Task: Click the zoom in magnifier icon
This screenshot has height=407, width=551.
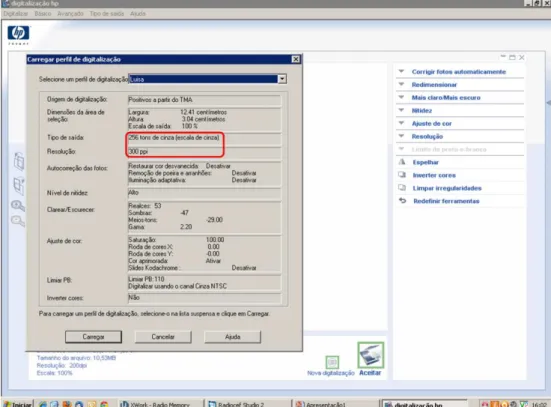Action: pos(18,205)
